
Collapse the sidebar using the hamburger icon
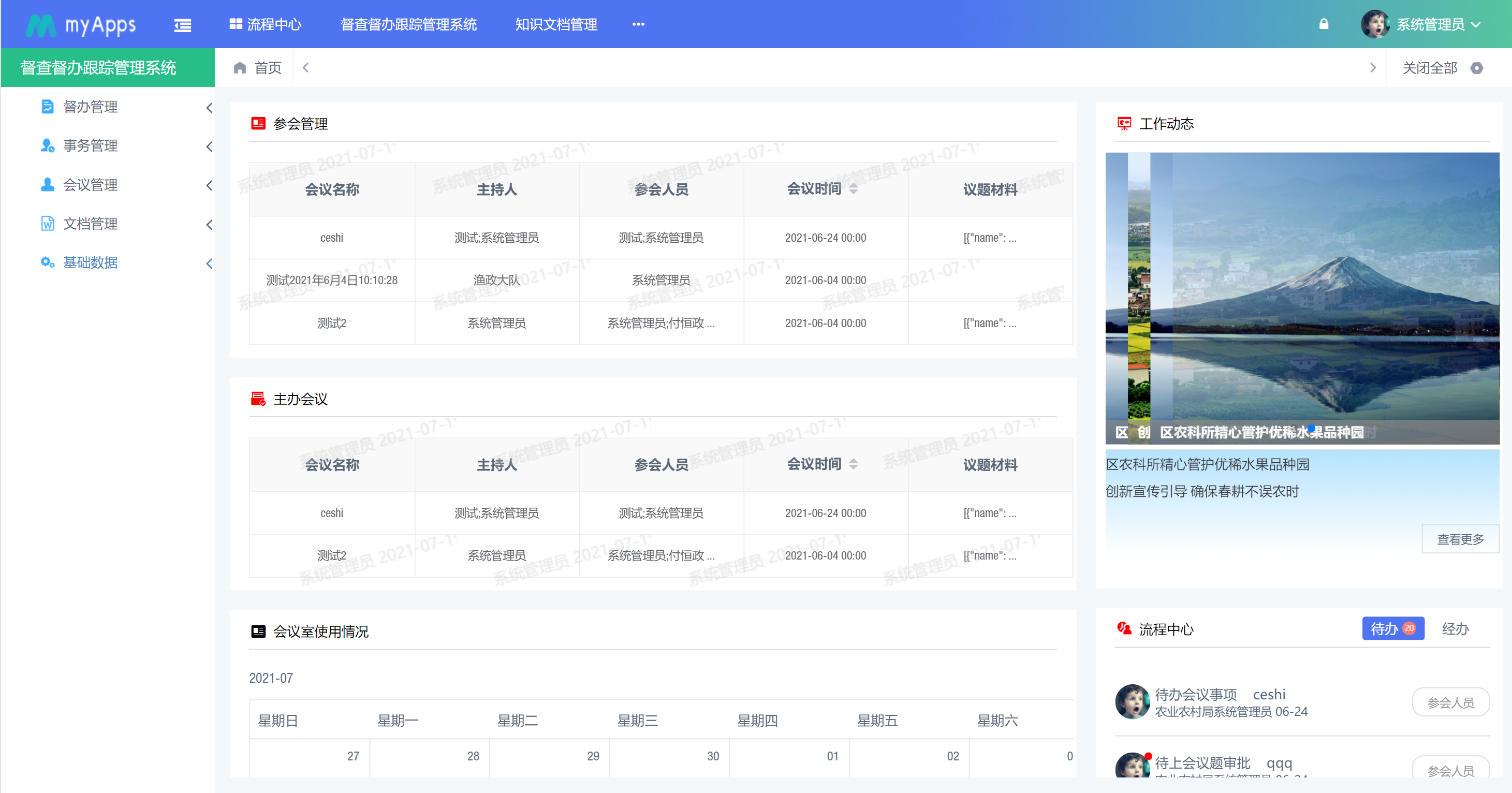182,25
